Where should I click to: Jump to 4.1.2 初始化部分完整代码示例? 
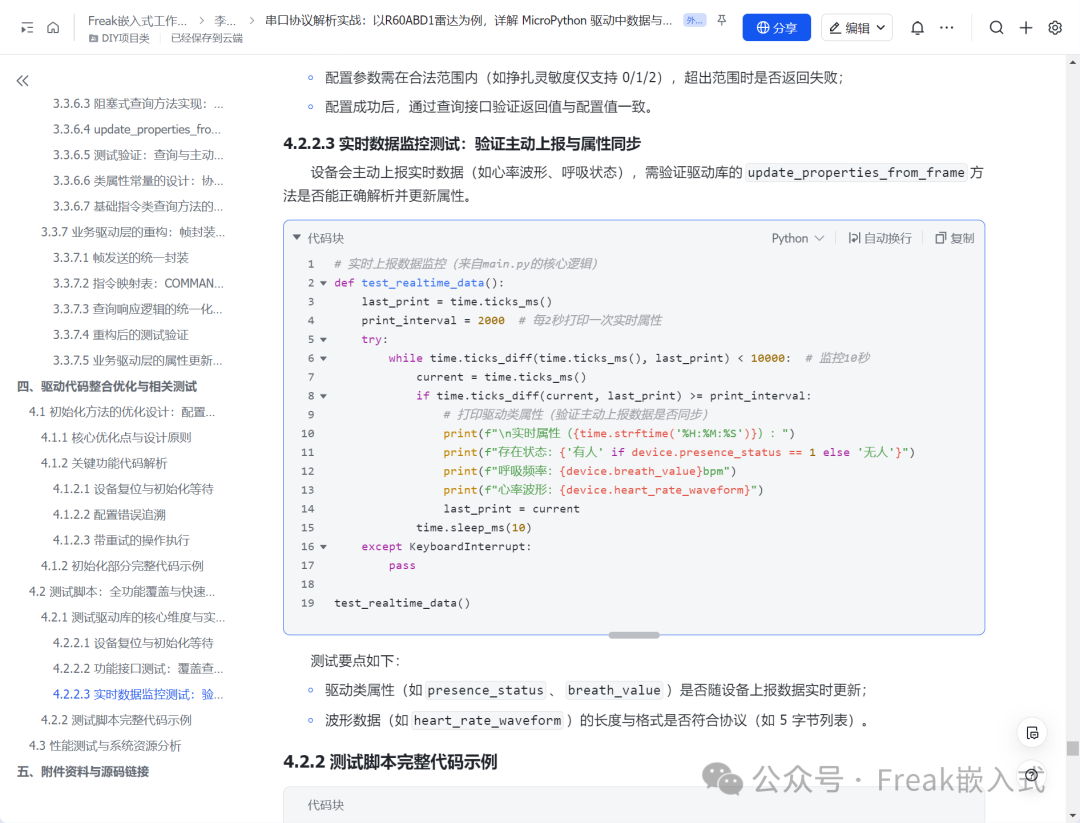pos(122,566)
